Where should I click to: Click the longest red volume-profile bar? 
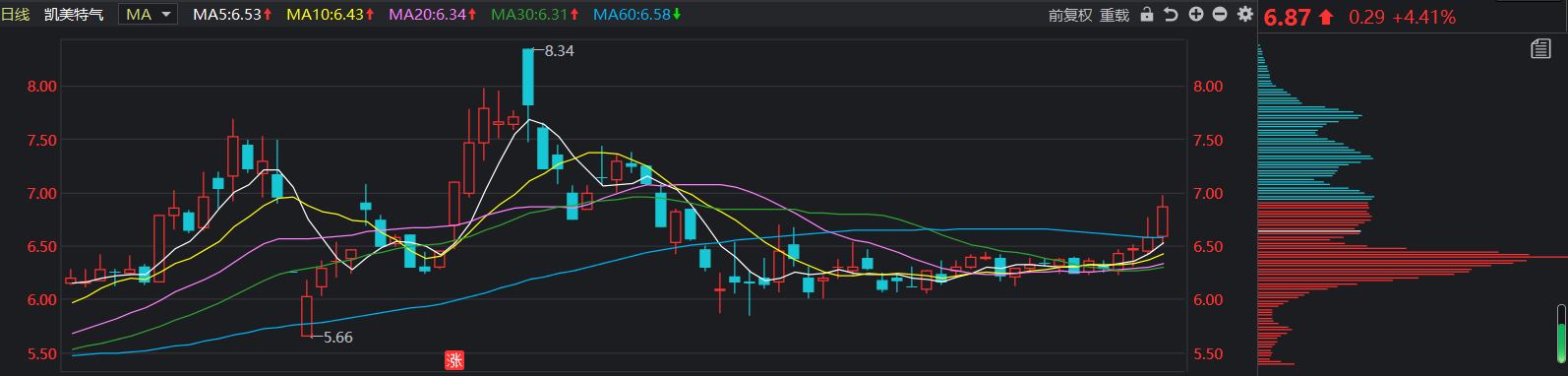[x=1412, y=256]
